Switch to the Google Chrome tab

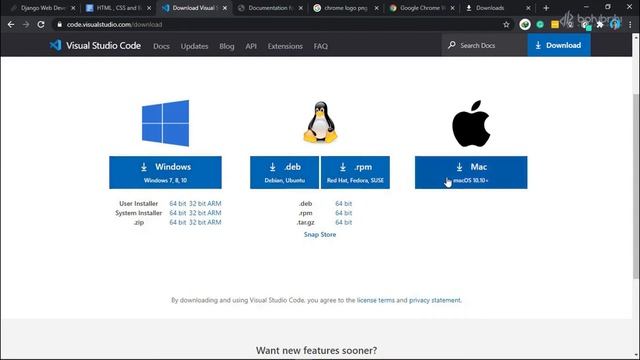click(422, 8)
